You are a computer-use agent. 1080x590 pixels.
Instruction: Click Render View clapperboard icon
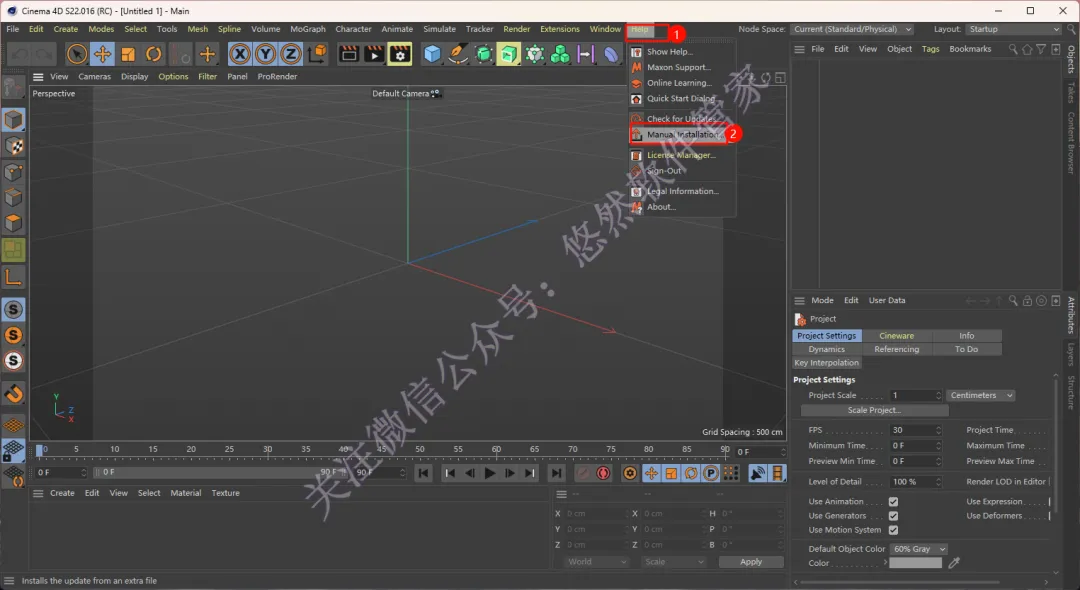pyautogui.click(x=349, y=54)
